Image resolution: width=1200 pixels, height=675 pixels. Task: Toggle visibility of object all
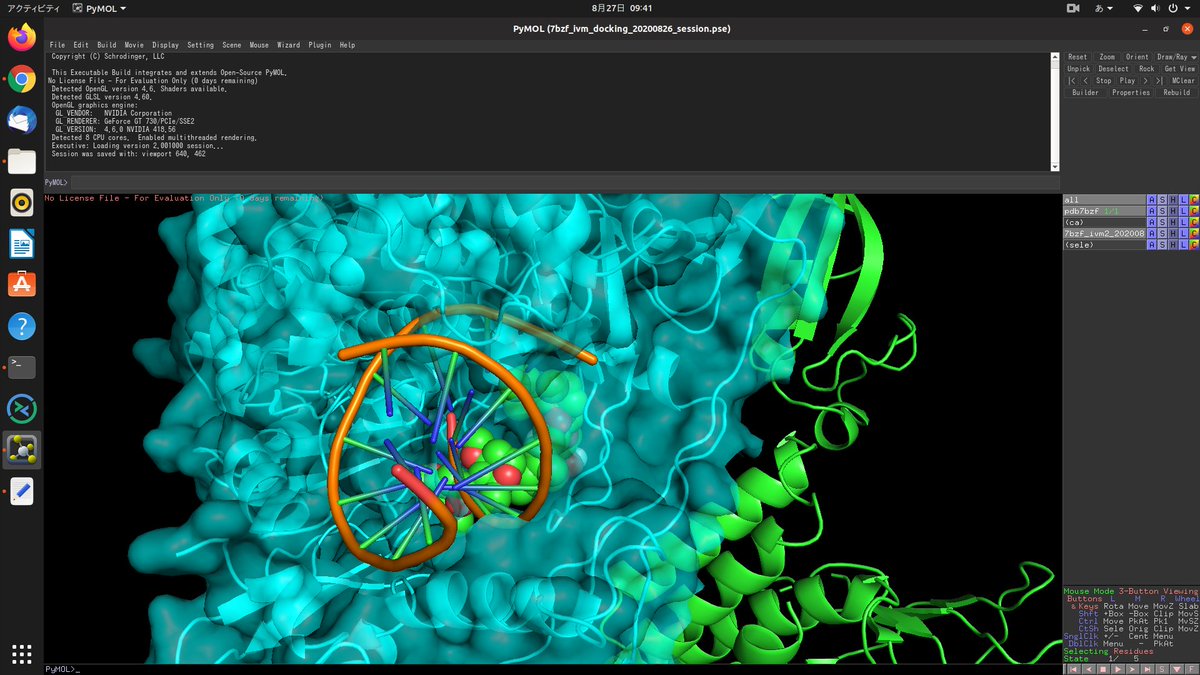[1104, 200]
